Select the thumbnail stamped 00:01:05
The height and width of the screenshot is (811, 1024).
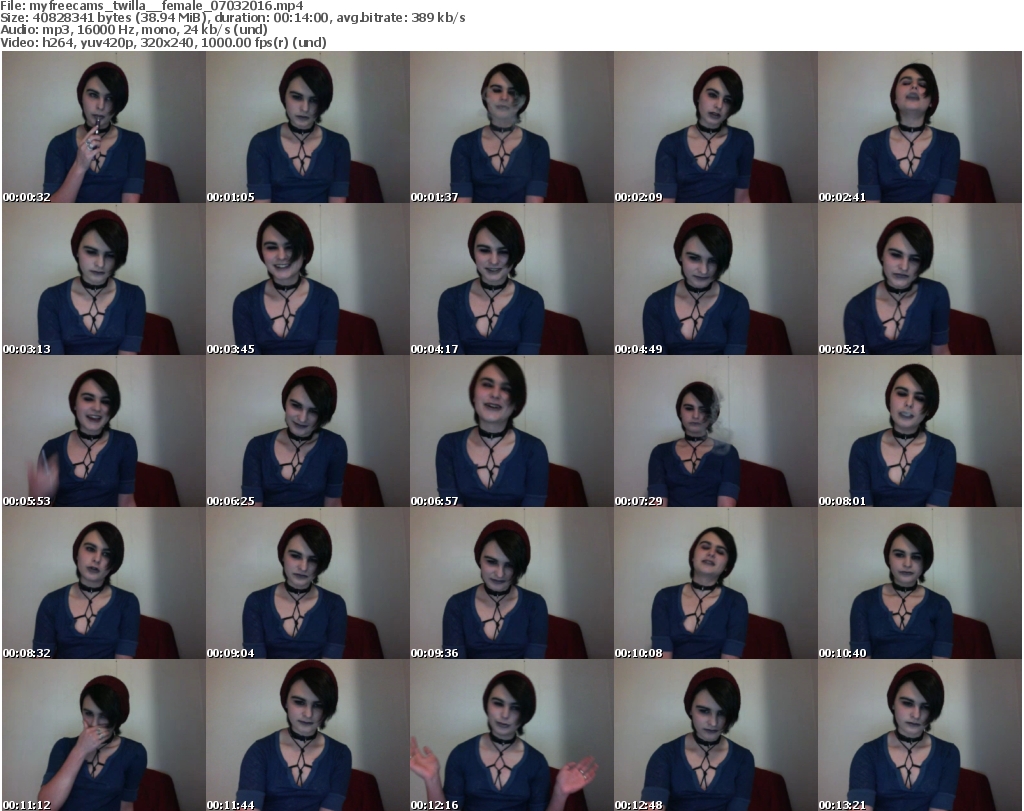tap(308, 127)
